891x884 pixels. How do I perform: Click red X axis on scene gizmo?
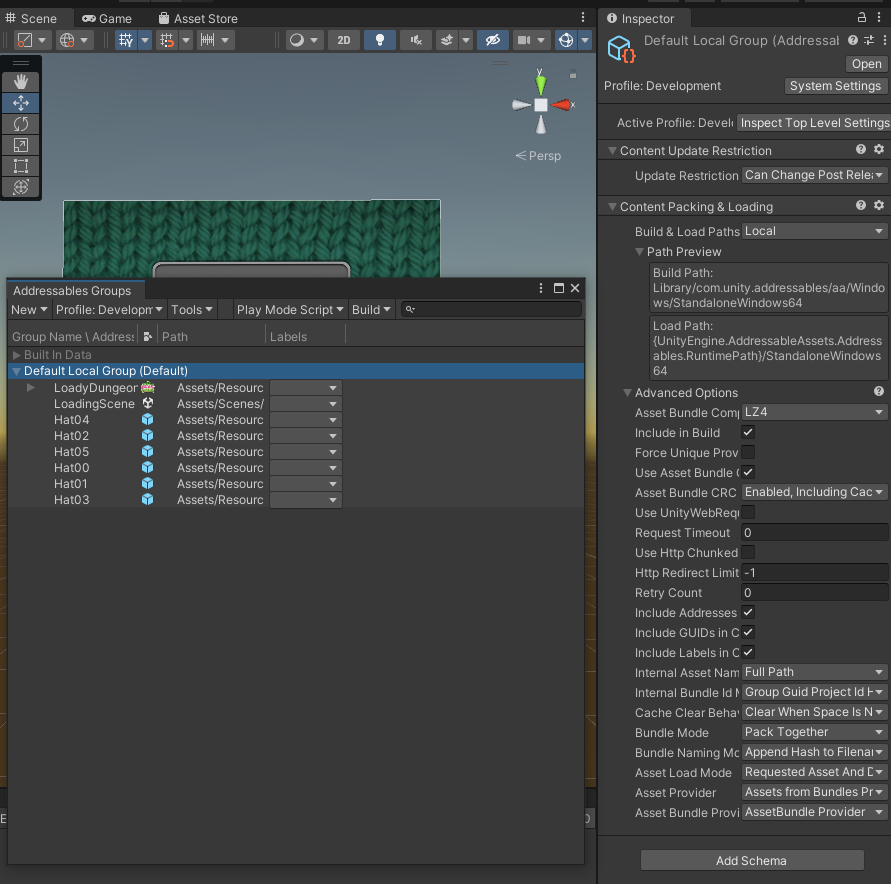tap(561, 105)
